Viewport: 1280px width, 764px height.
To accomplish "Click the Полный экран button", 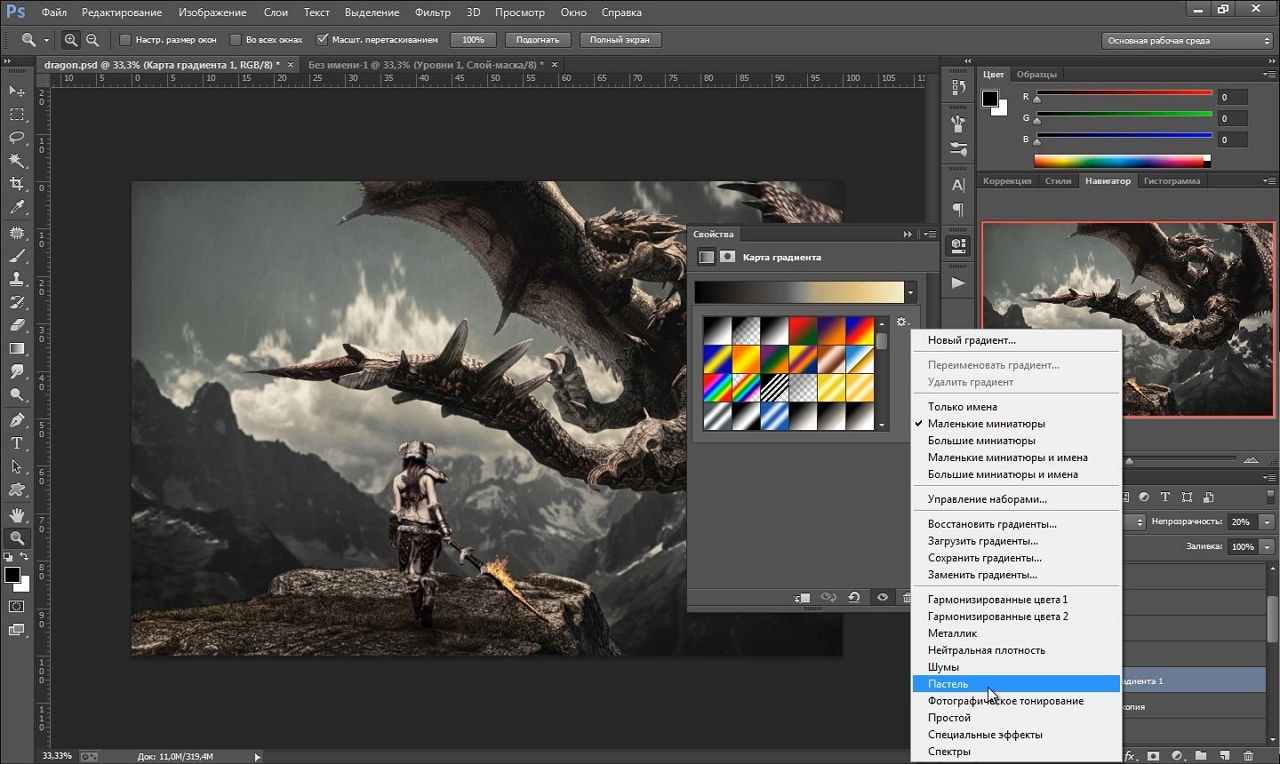I will pyautogui.click(x=620, y=40).
